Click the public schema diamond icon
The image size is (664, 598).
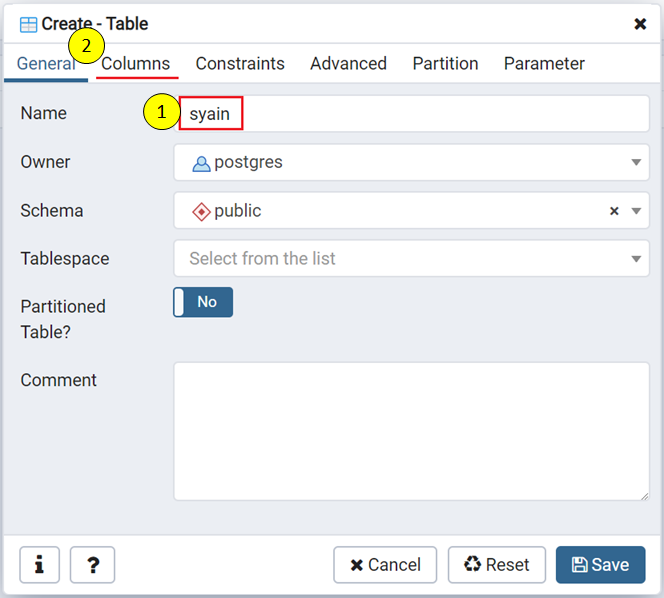tap(201, 211)
